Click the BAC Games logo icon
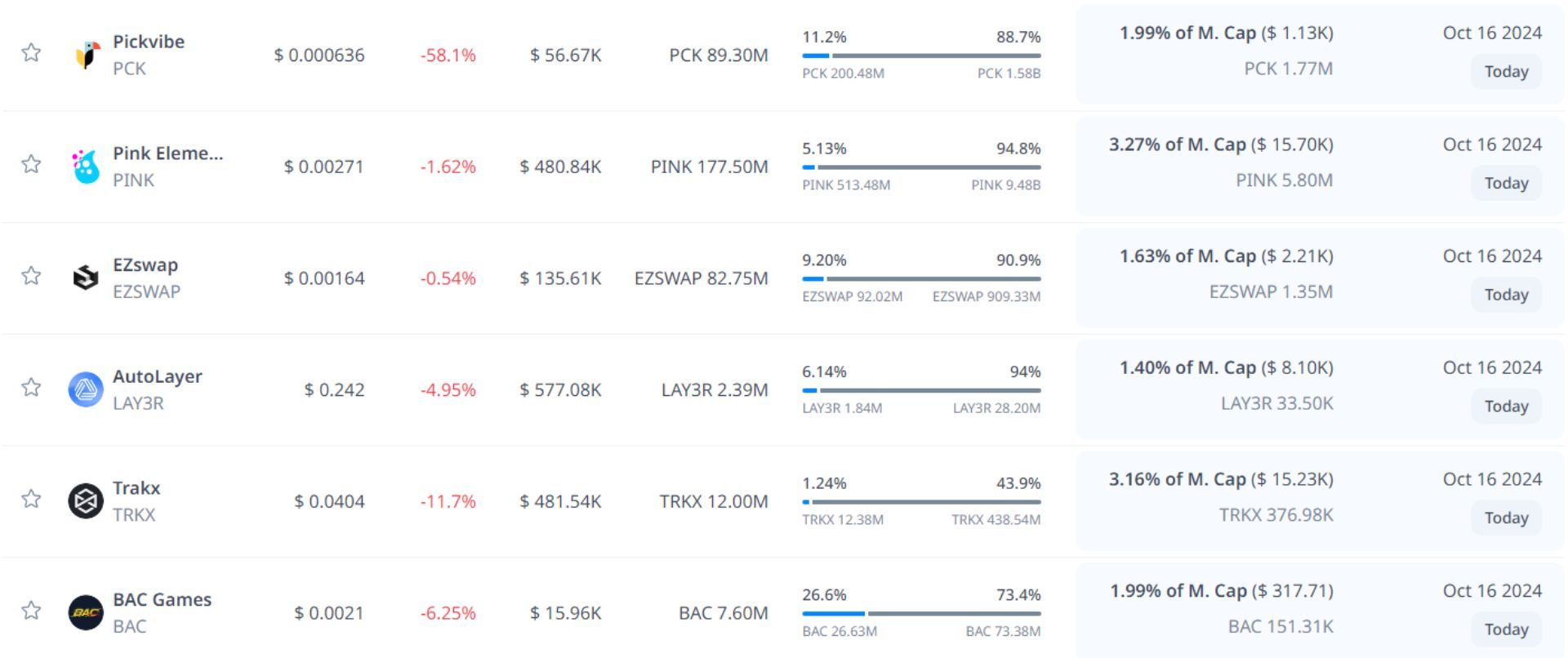 (x=86, y=612)
